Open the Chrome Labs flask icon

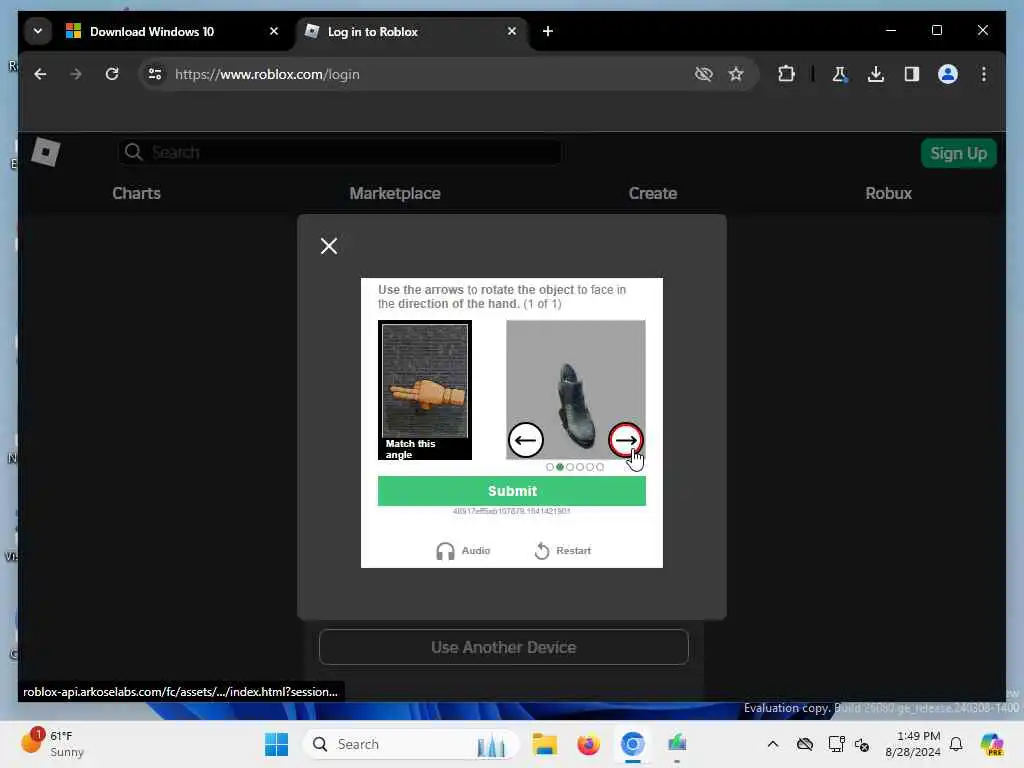tap(840, 74)
